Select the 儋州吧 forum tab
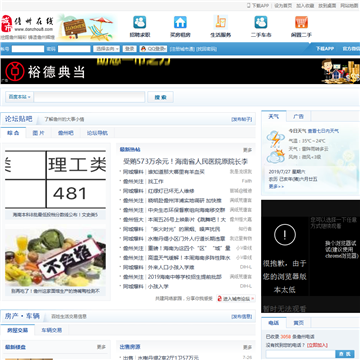Screen dimensions: 360x360 pyautogui.click(x=66, y=133)
